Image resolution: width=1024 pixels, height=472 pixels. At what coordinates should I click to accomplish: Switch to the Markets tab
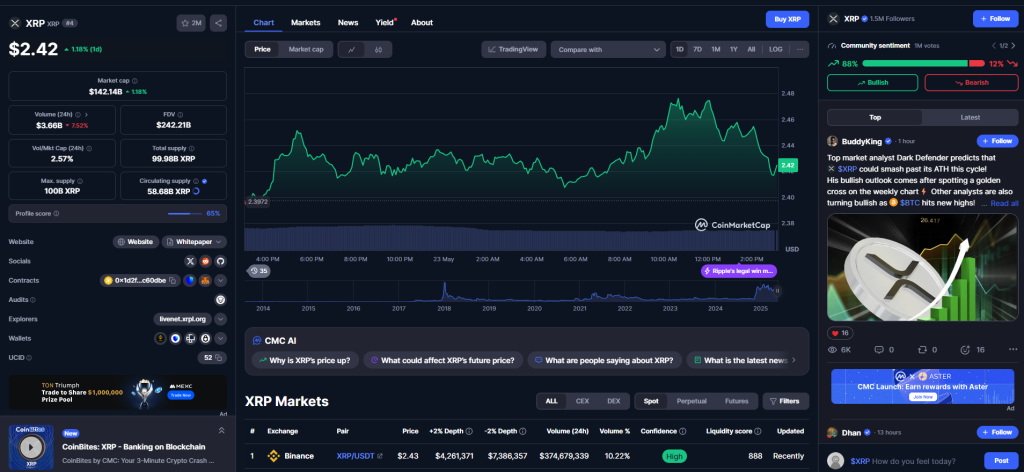305,22
